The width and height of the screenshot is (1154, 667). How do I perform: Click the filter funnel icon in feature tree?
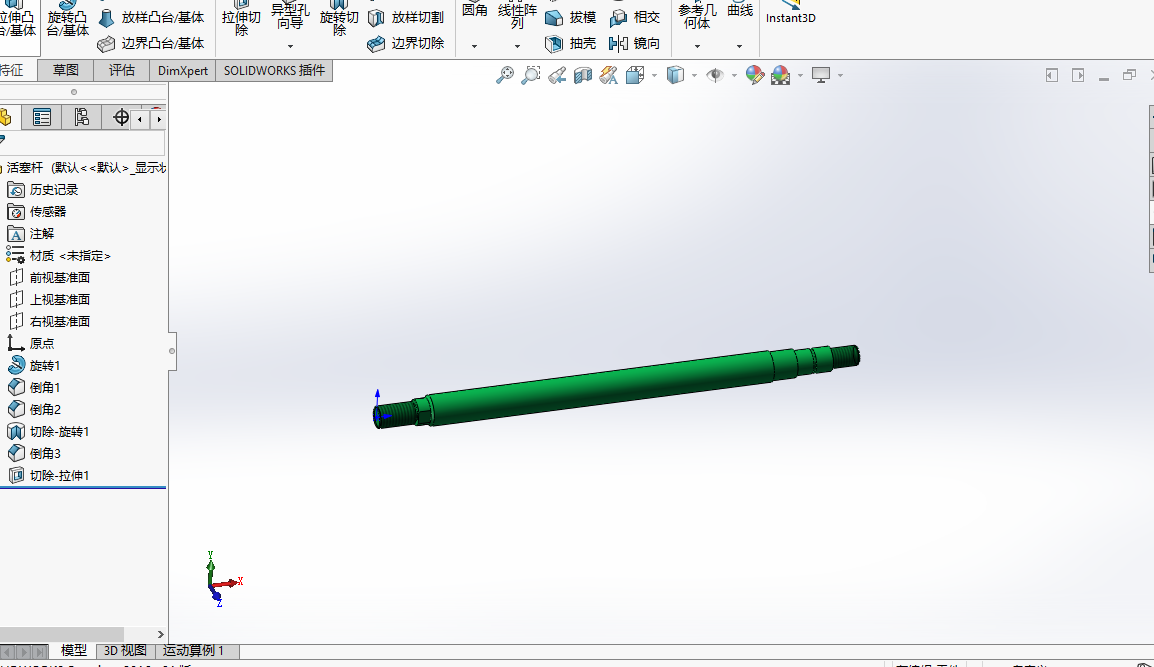click(x=2, y=140)
